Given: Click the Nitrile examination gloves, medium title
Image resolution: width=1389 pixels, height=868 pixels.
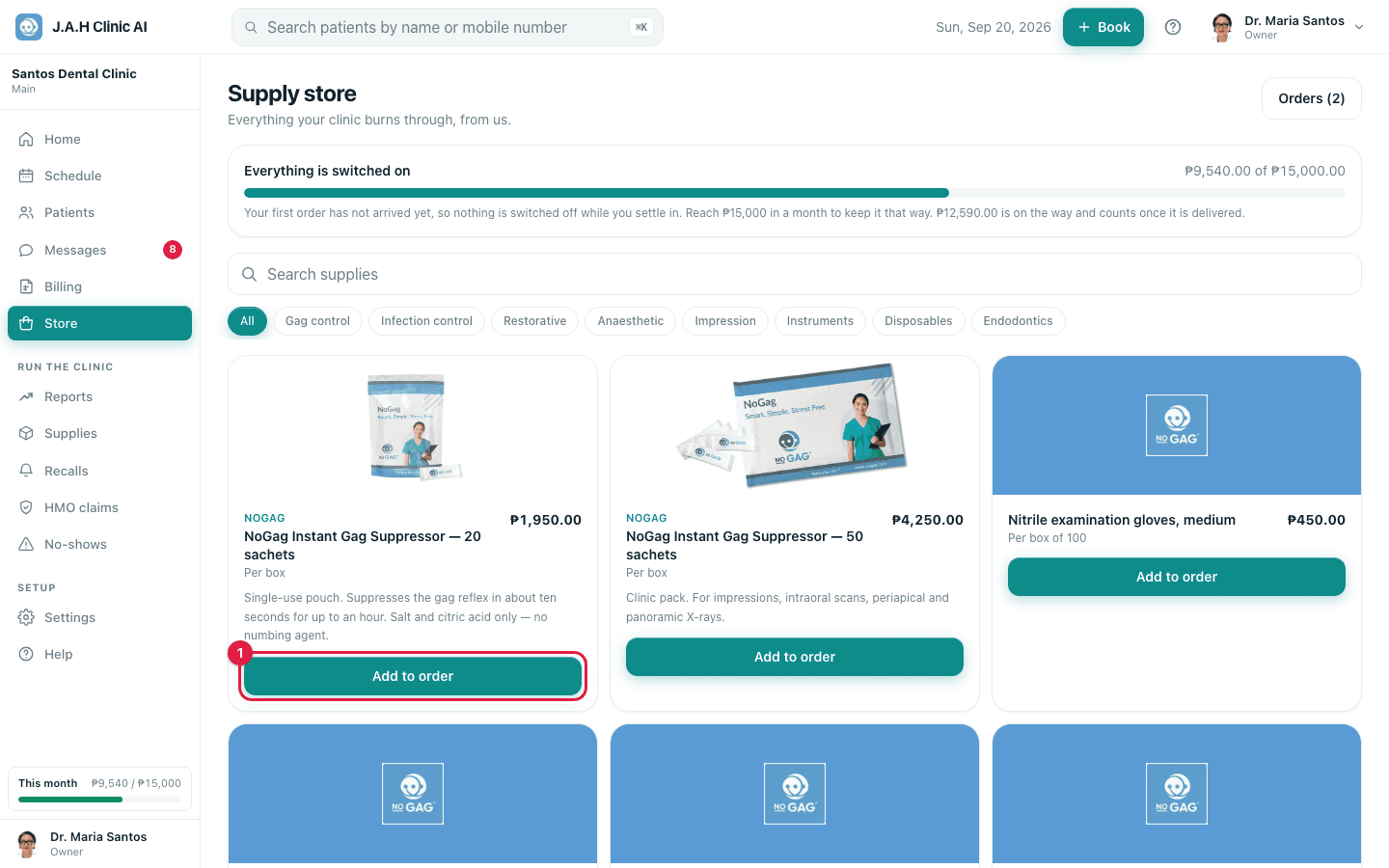Looking at the screenshot, I should pyautogui.click(x=1122, y=520).
